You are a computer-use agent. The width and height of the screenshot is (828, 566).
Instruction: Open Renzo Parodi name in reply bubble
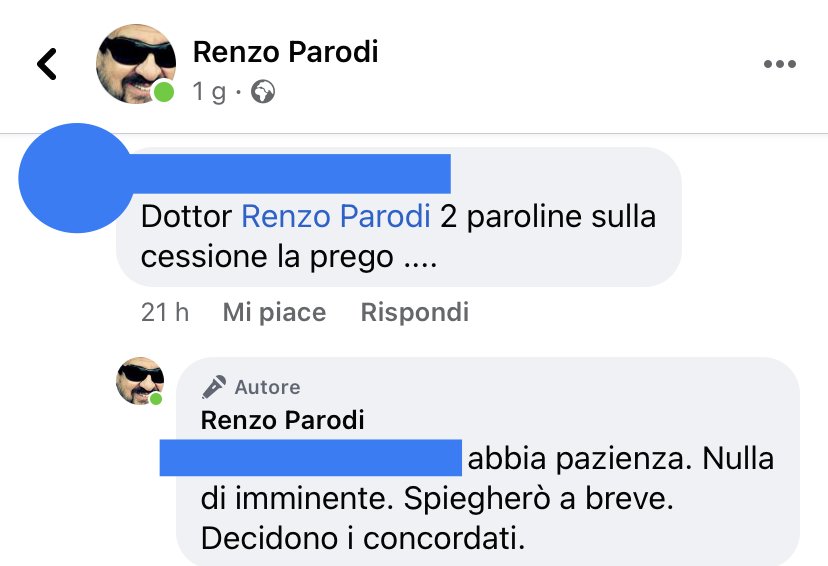pos(283,420)
